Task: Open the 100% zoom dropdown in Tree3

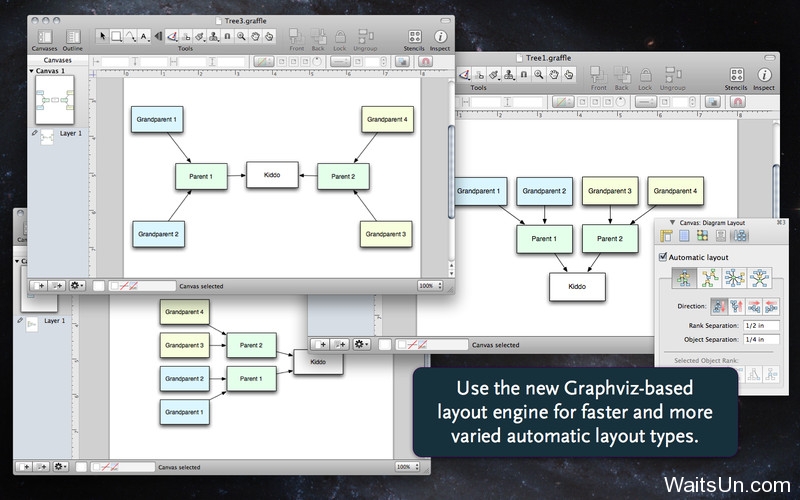Action: (430, 285)
